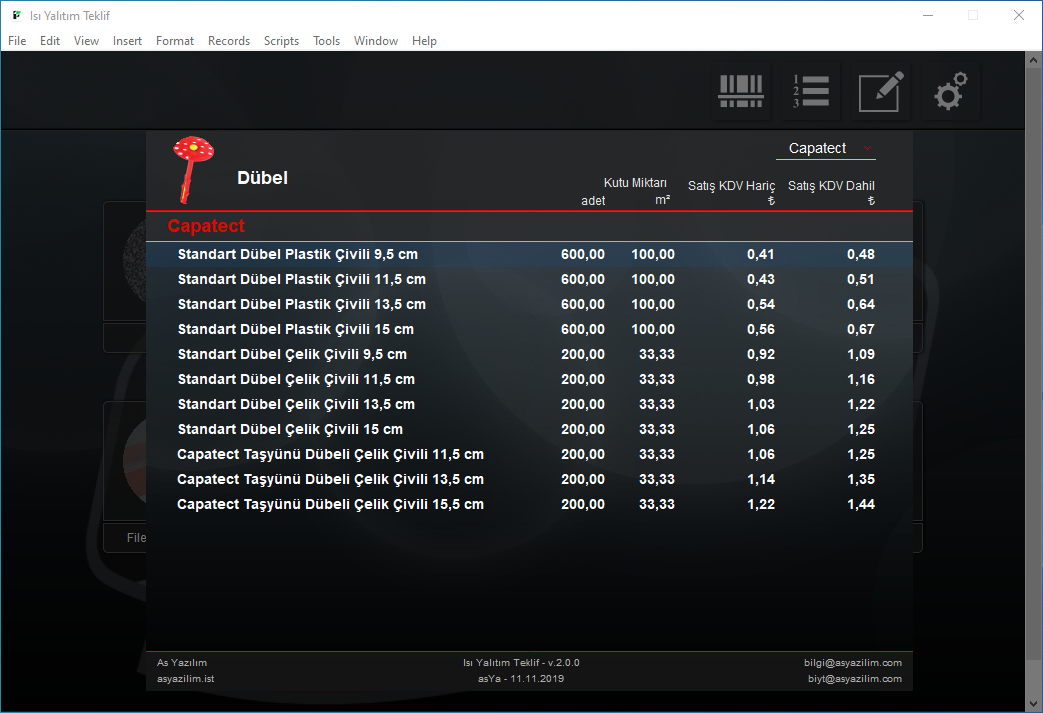Open the settings gears icon

pyautogui.click(x=951, y=91)
